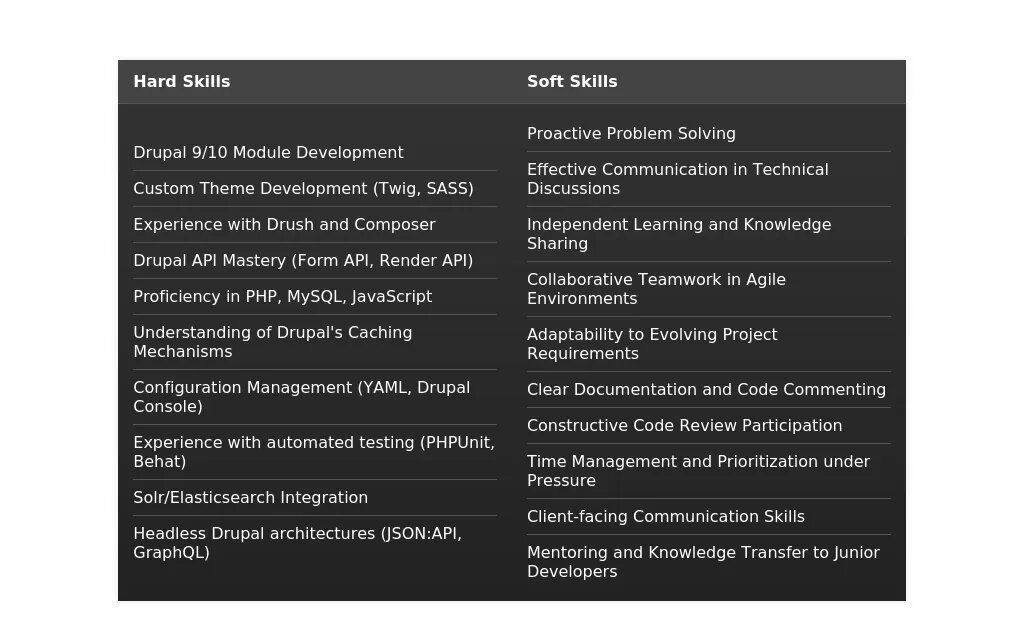Viewport: 1024px width, 621px height.
Task: Click the automated testing (PHPUnit, Behat) item
Action: click(x=313, y=452)
